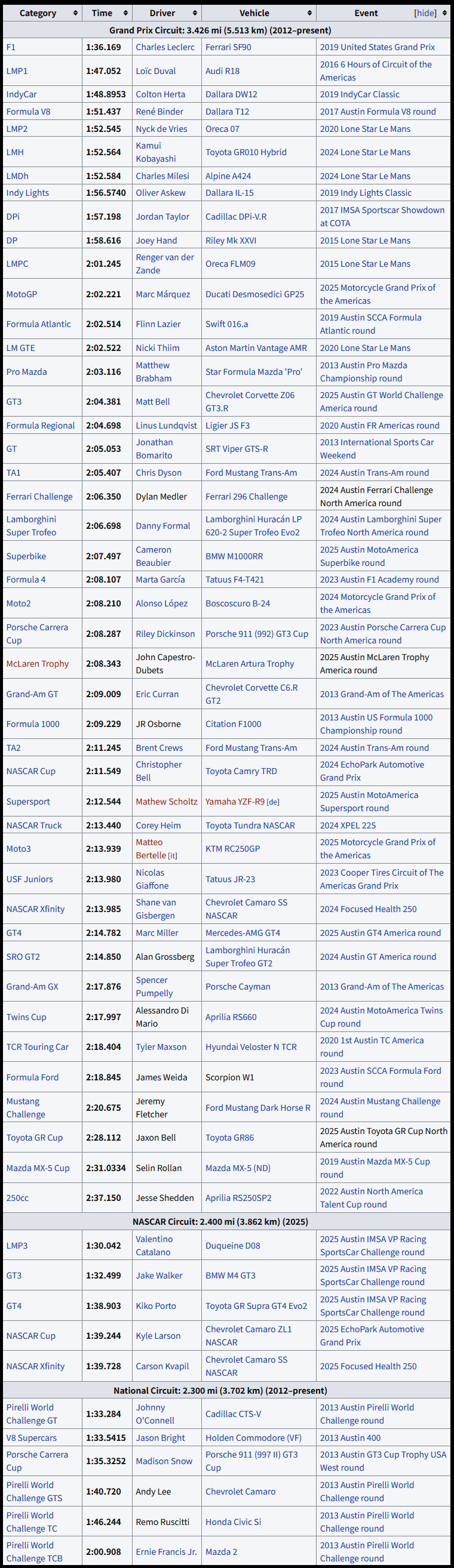Open the red Mathew Scholtz link
Screen dimensions: 454x1568
click(x=166, y=802)
